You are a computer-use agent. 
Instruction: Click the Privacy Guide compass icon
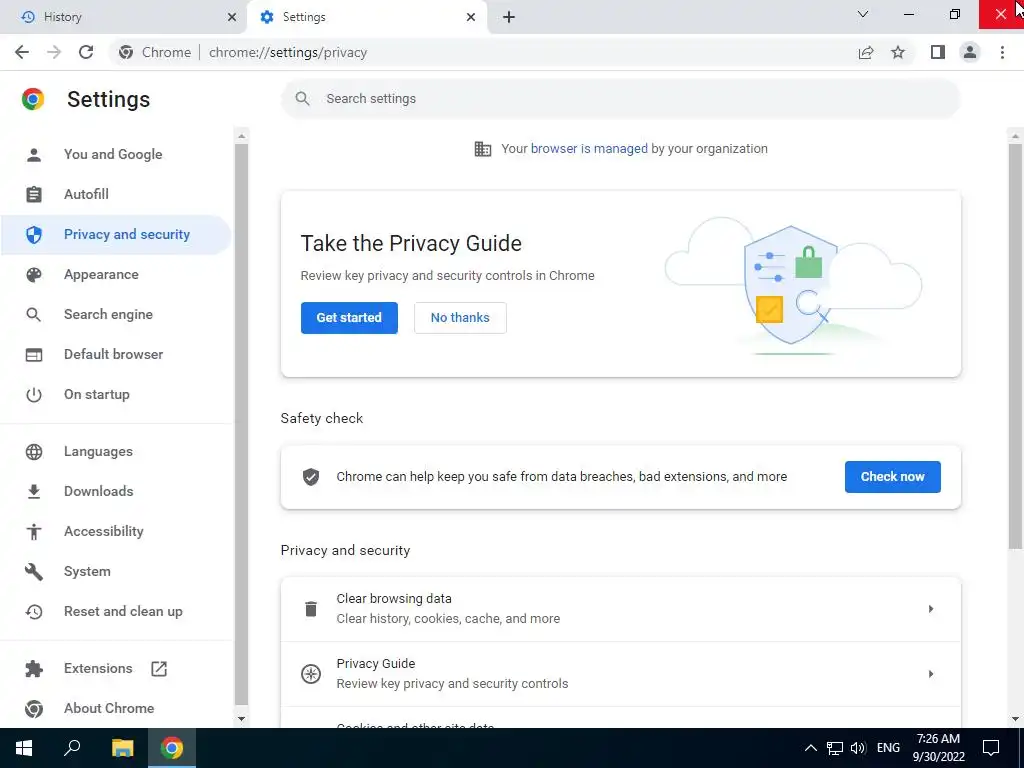(311, 674)
